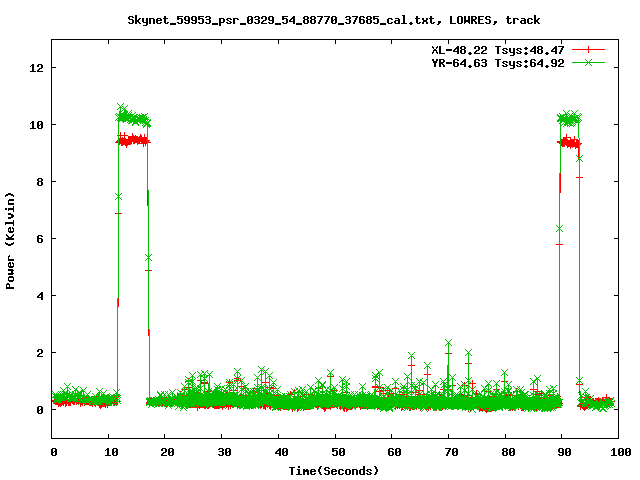The height and width of the screenshot is (480, 640).
Task: Click x-axis tick label 30
Action: click(224, 452)
